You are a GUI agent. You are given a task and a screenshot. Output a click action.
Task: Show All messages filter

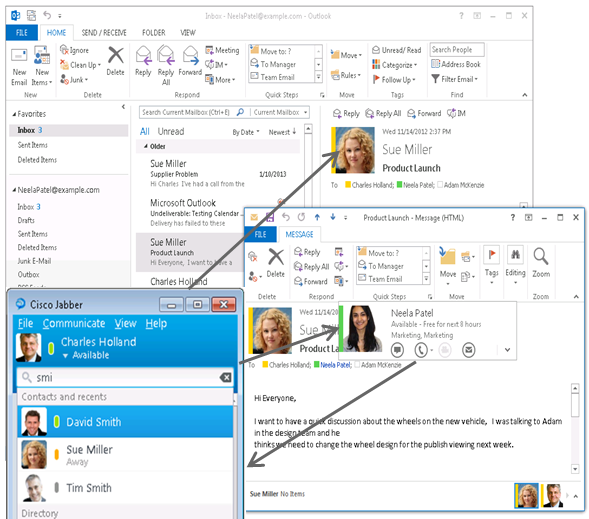pyautogui.click(x=145, y=131)
